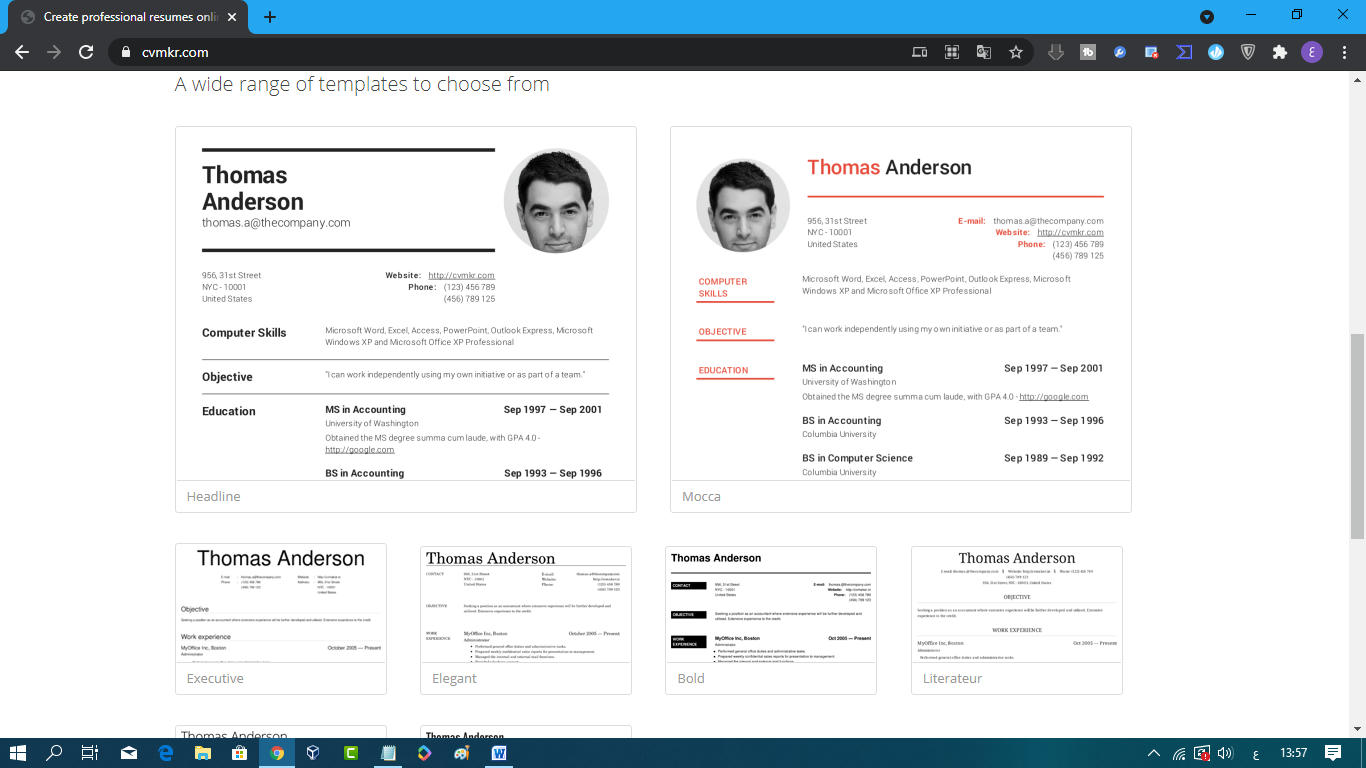Open the Elegant template thumbnail
This screenshot has height=768, width=1366.
coord(526,604)
